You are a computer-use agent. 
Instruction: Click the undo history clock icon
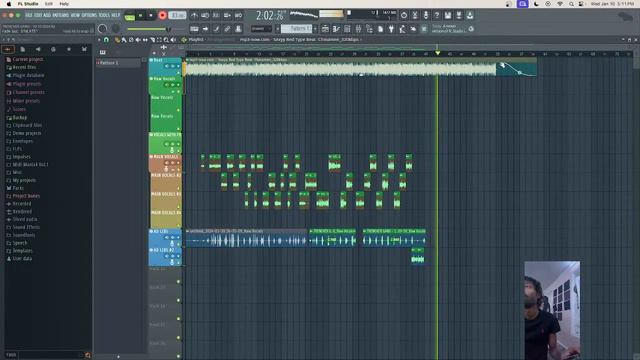click(x=404, y=16)
